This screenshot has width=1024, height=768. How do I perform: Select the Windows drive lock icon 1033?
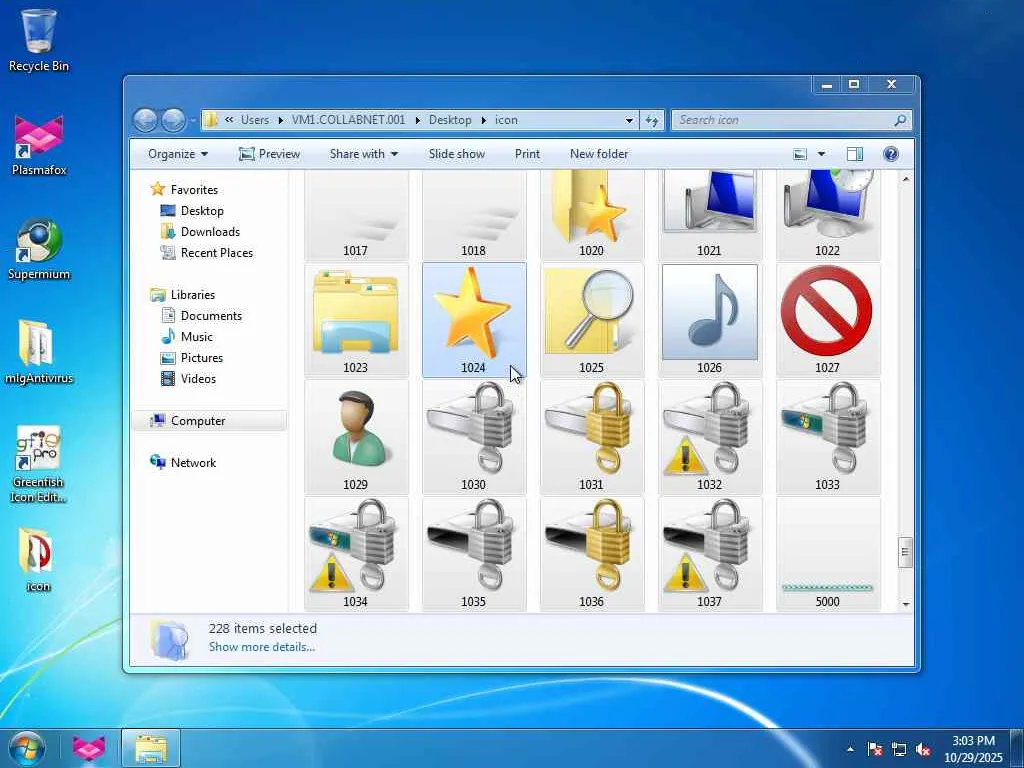pyautogui.click(x=827, y=437)
